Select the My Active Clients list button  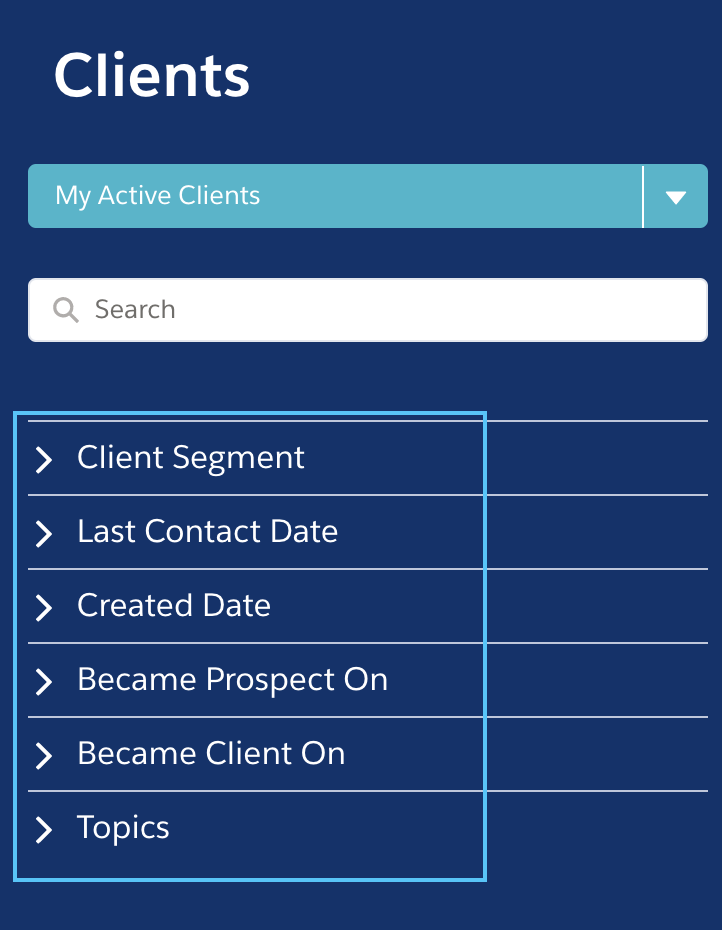pos(335,196)
